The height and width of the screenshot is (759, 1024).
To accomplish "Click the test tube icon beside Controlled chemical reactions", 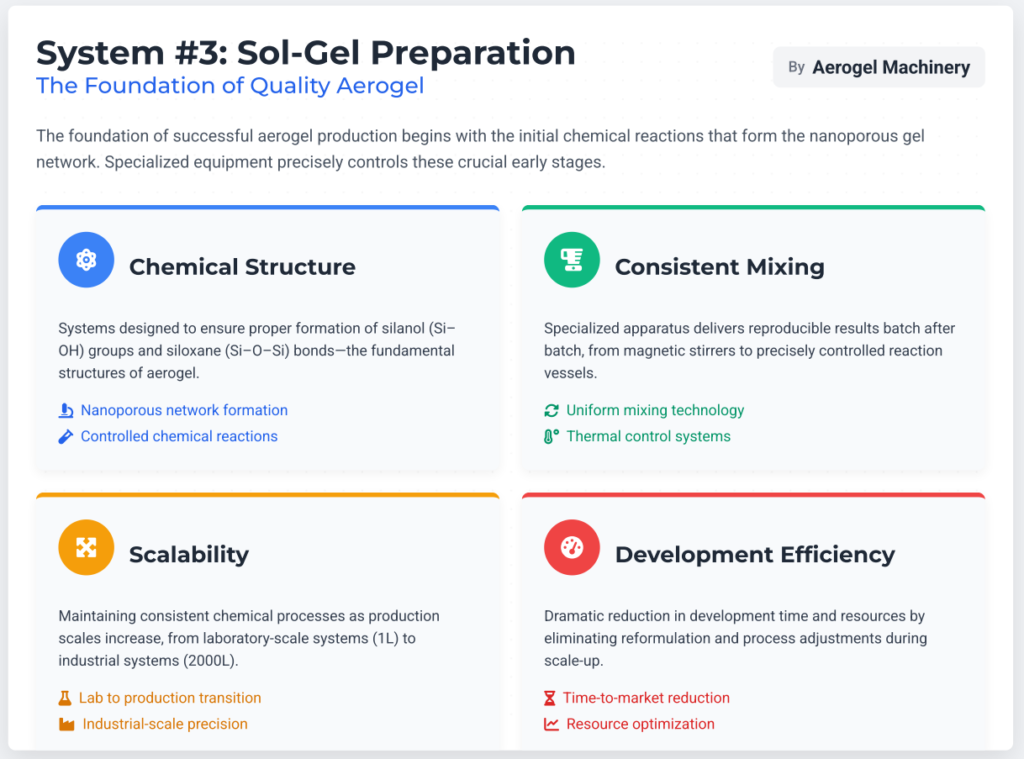I will pos(66,436).
